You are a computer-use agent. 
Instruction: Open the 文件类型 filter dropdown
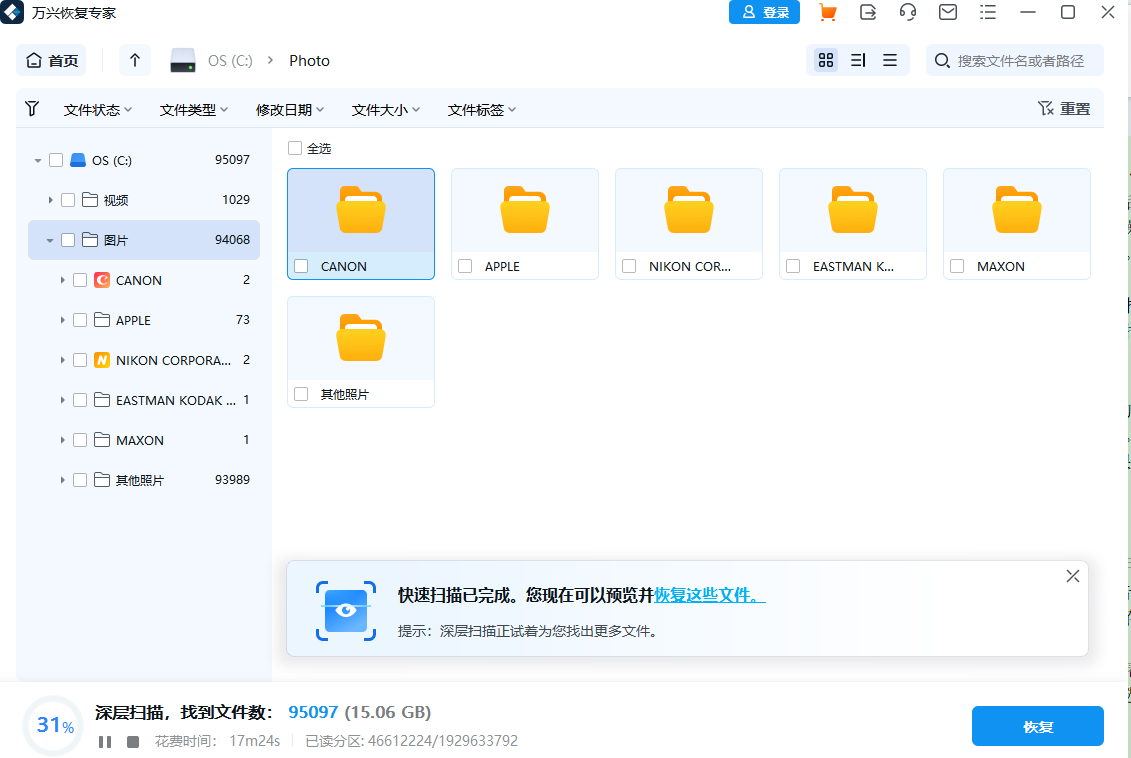click(193, 108)
